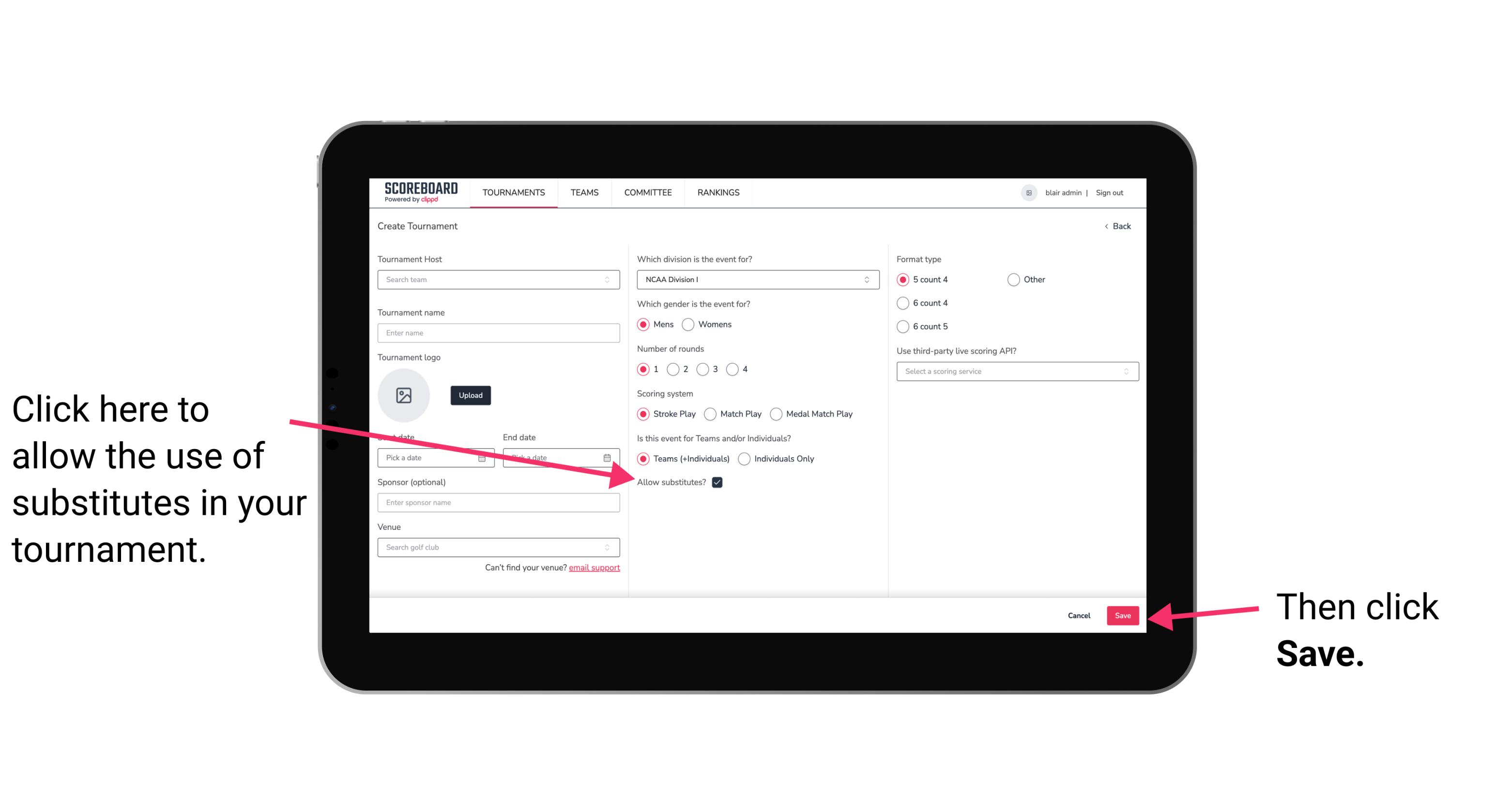Screen dimensions: 1510x812
Task: Switch to the TEAMS tab
Action: 583,192
